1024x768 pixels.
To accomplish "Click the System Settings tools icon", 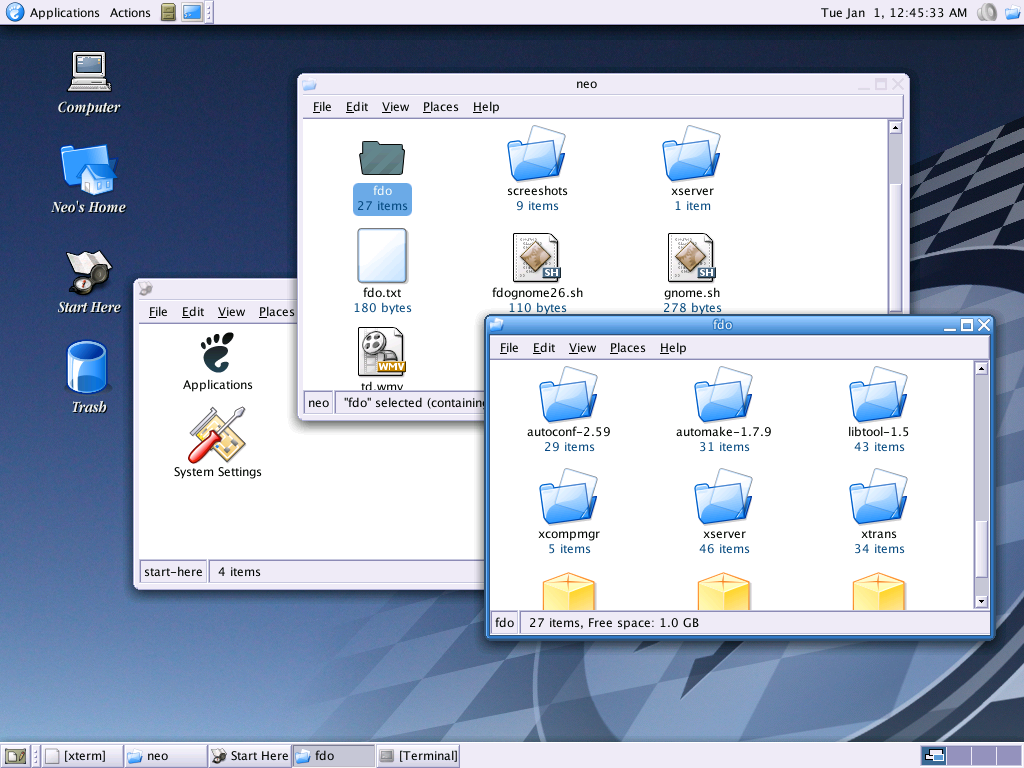I will pos(217,434).
